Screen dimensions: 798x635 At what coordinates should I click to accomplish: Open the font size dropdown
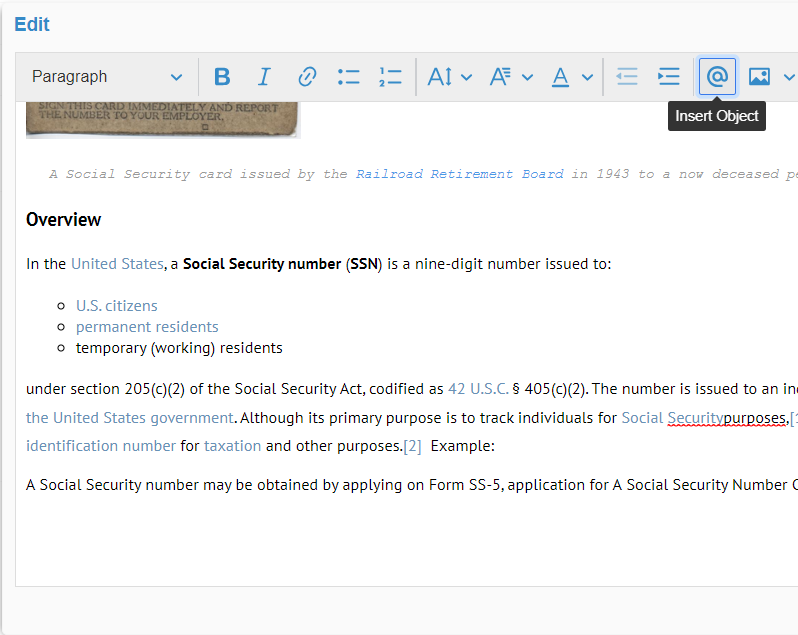[x=449, y=77]
